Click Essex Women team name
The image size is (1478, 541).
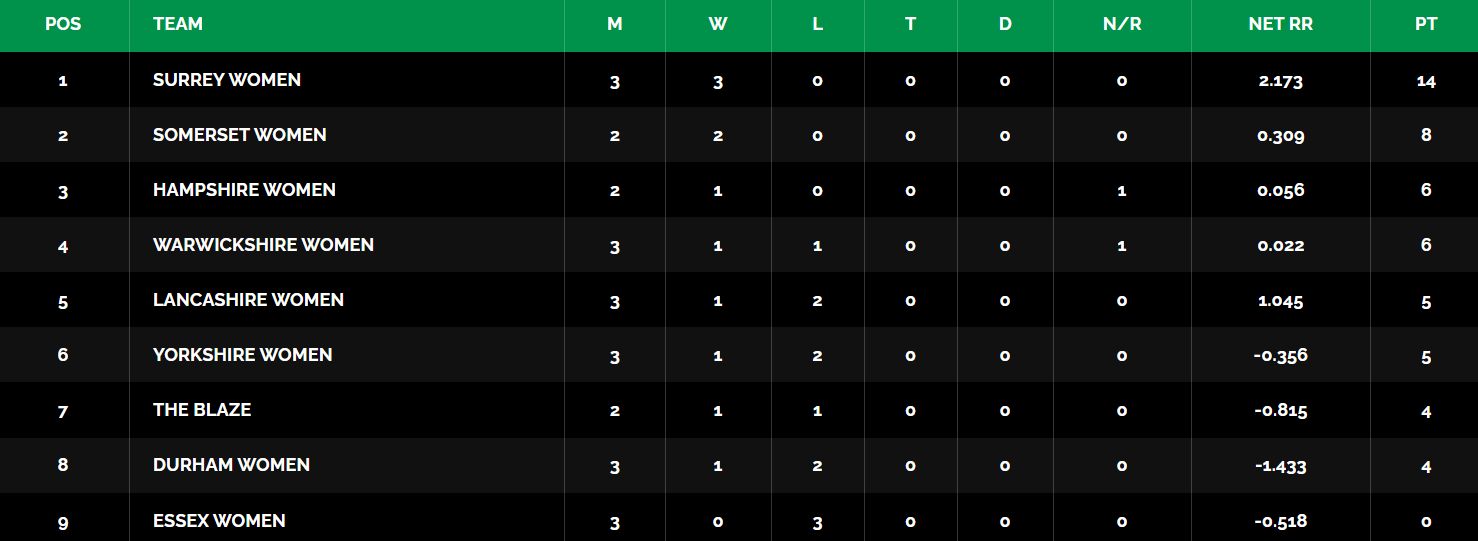point(219,520)
